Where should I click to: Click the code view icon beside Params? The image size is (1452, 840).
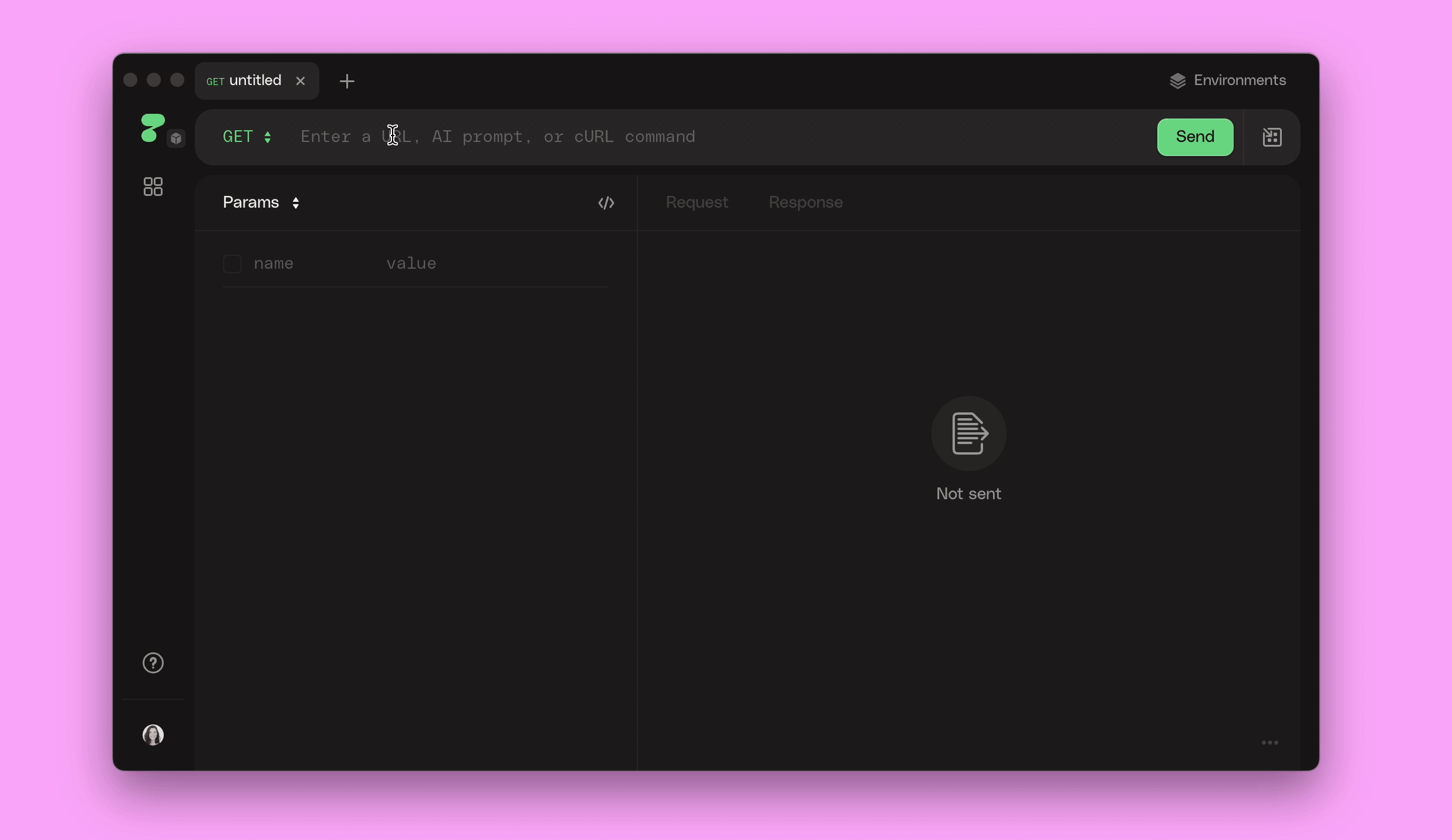[x=607, y=203]
